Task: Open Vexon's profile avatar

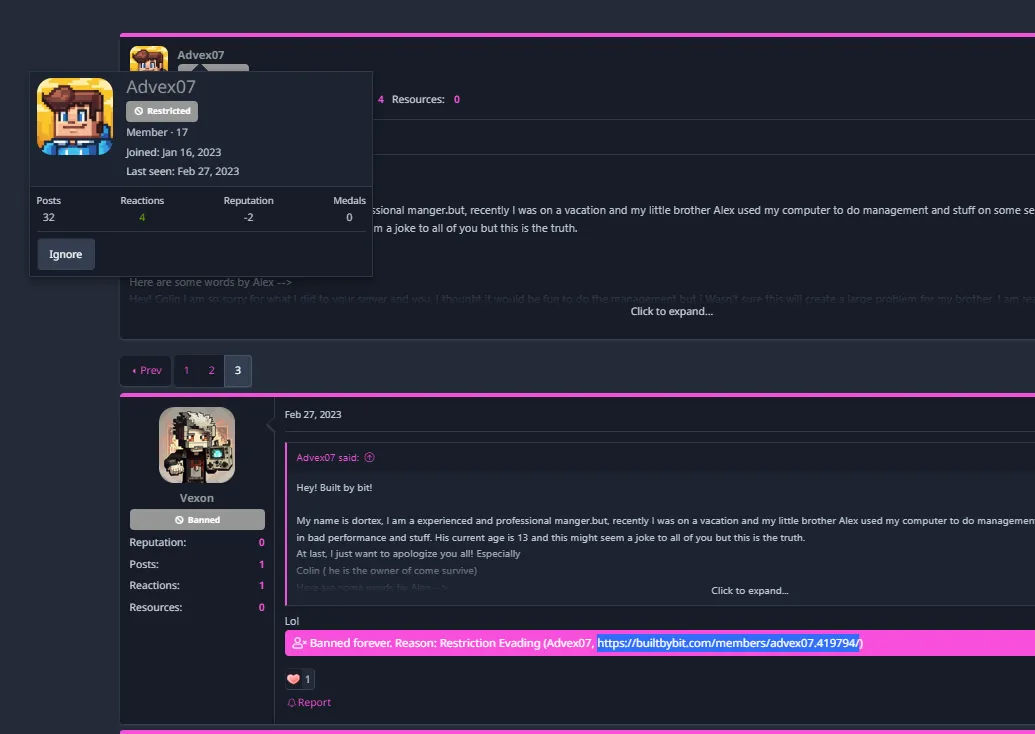Action: pos(197,445)
